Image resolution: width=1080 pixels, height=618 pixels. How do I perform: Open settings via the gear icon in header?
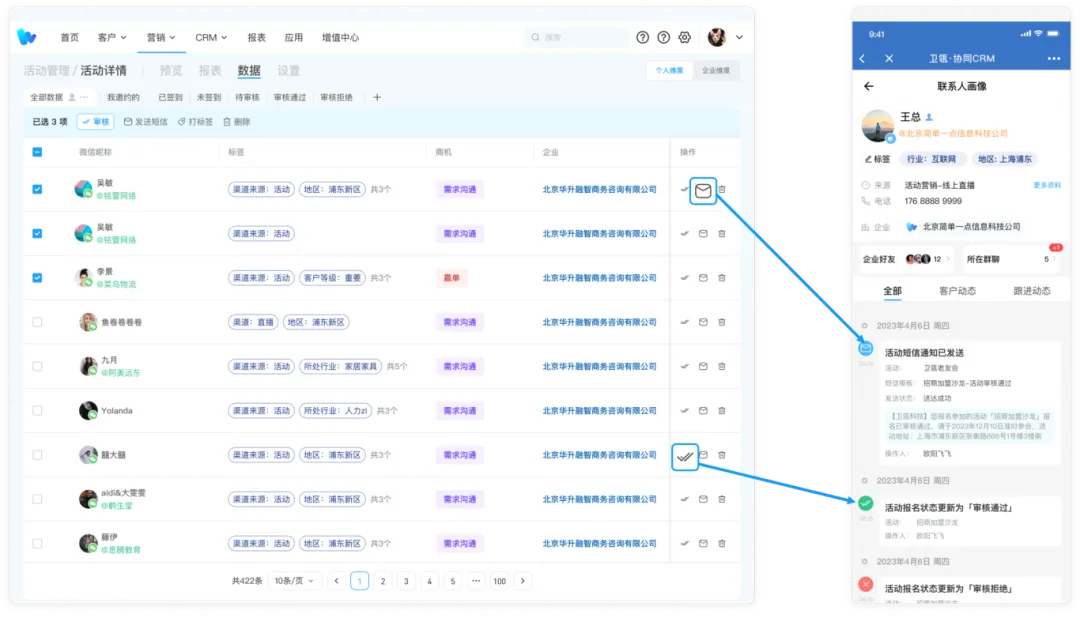pyautogui.click(x=685, y=38)
